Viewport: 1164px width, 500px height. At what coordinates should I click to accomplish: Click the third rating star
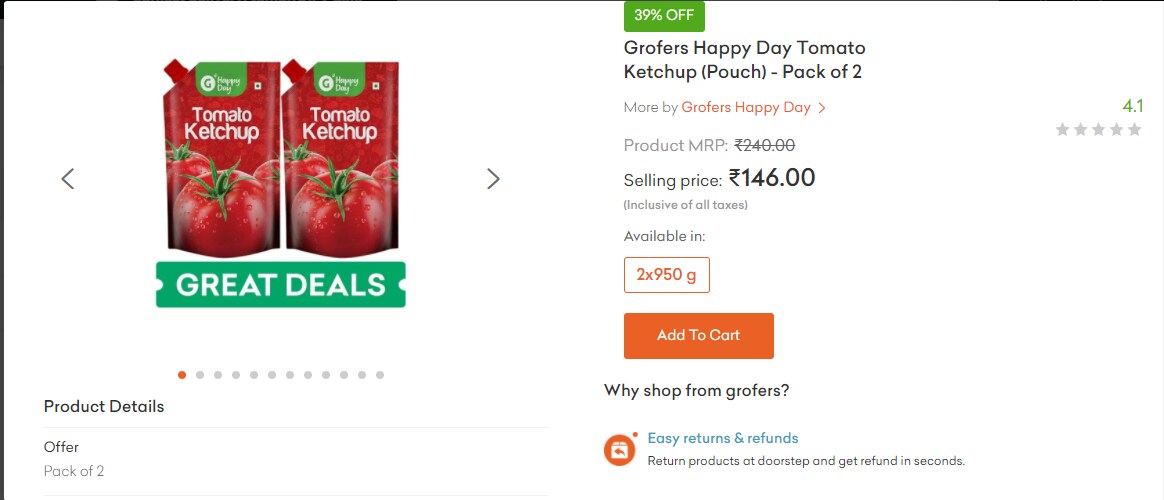[x=1098, y=130]
